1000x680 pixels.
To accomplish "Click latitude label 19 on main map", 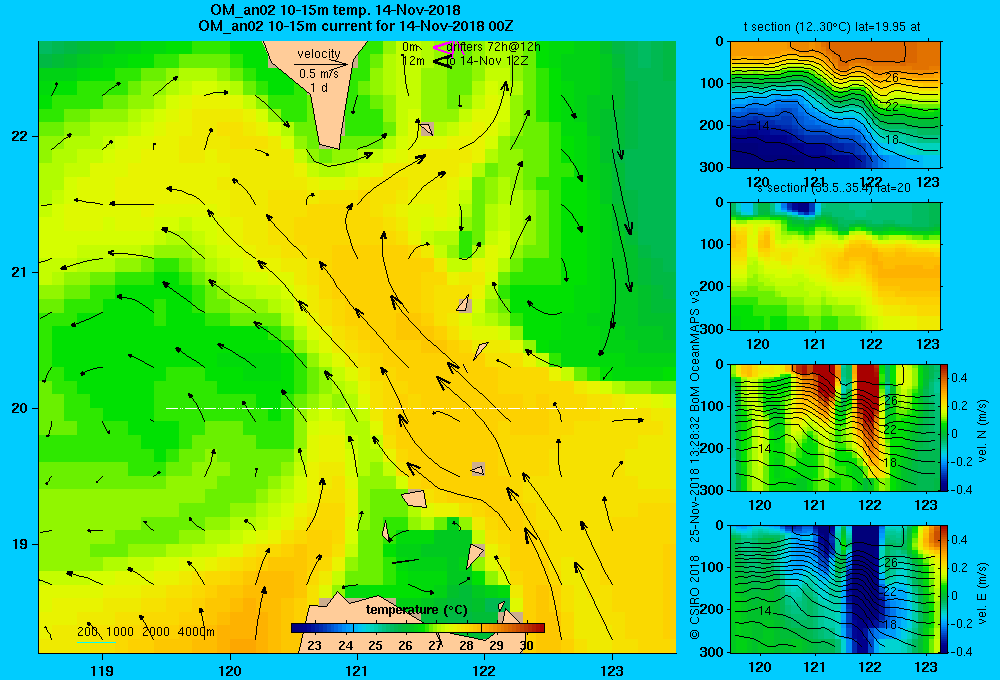I will [19, 544].
